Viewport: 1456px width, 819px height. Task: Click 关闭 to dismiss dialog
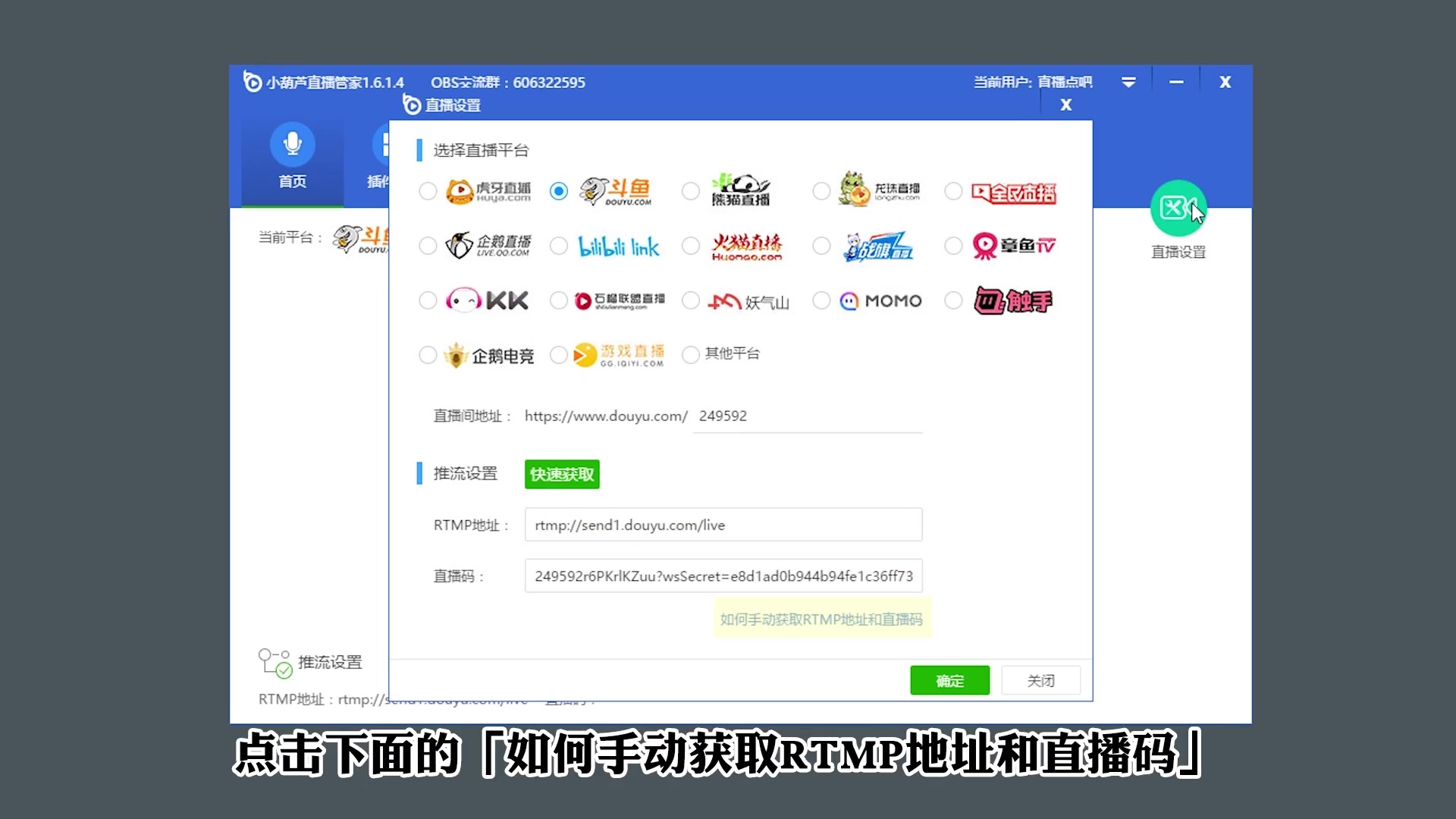coord(1041,680)
